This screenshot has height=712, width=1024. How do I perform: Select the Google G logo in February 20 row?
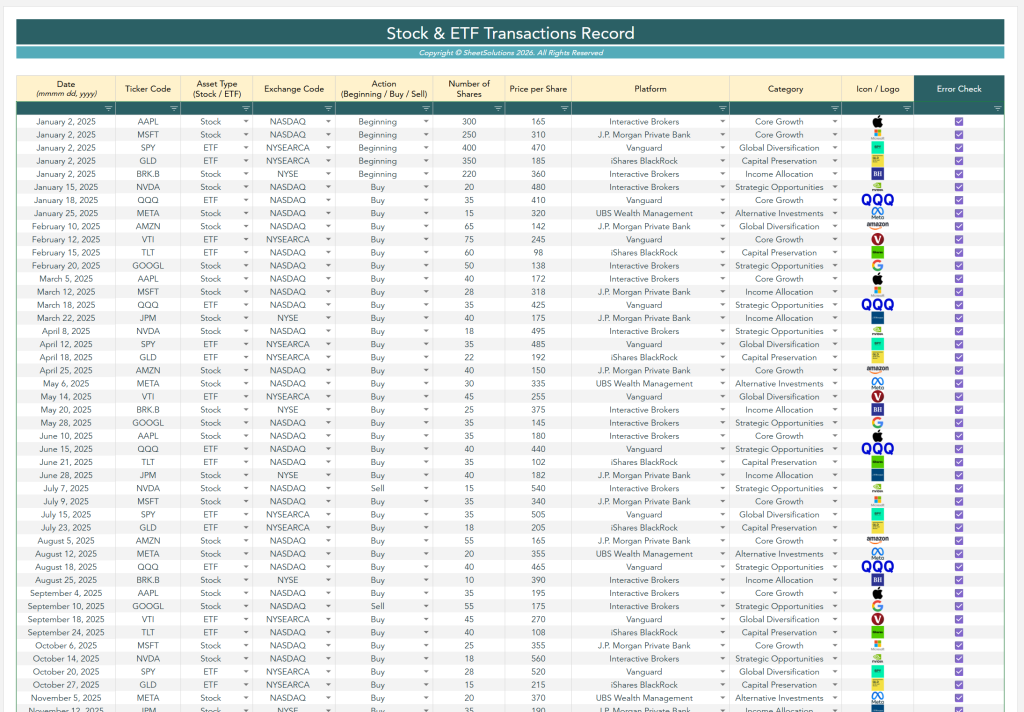pyautogui.click(x=878, y=266)
